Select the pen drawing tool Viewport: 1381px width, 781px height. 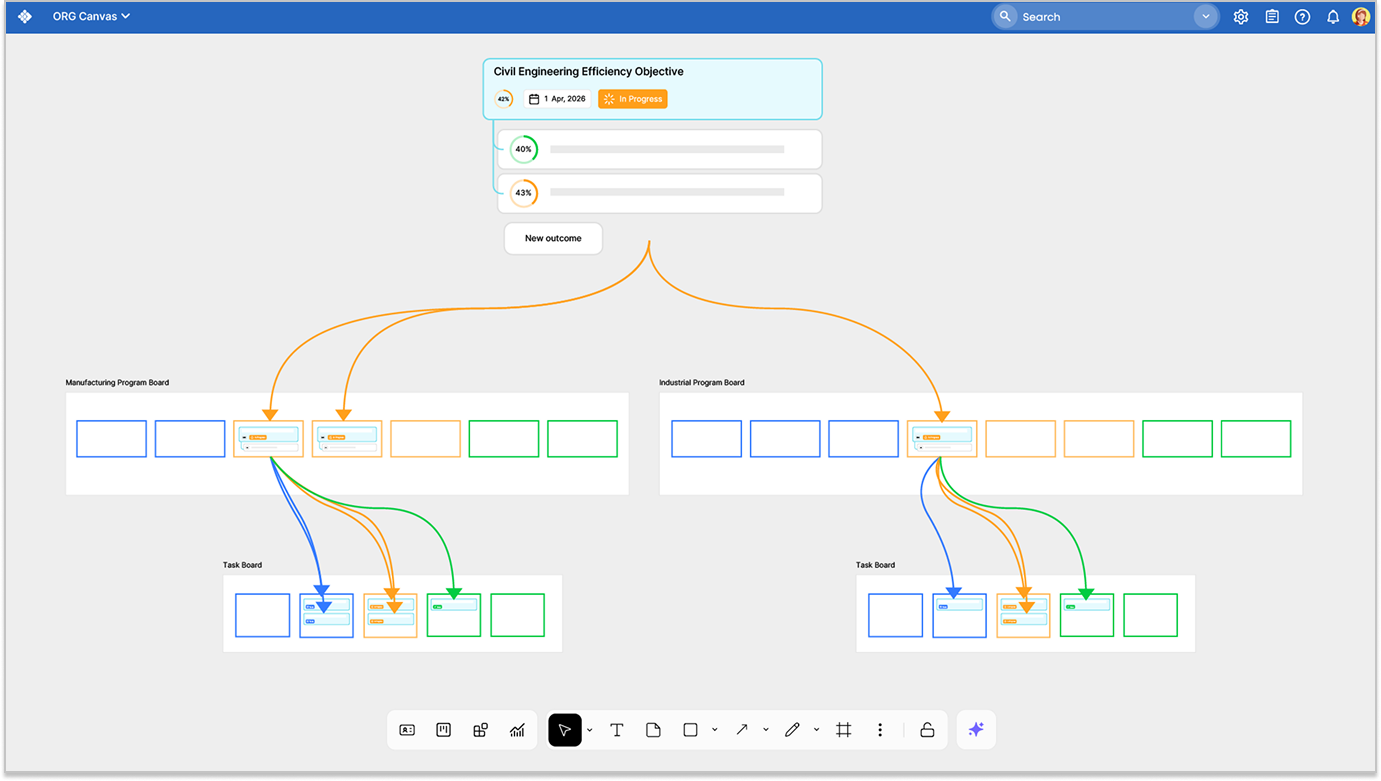792,730
